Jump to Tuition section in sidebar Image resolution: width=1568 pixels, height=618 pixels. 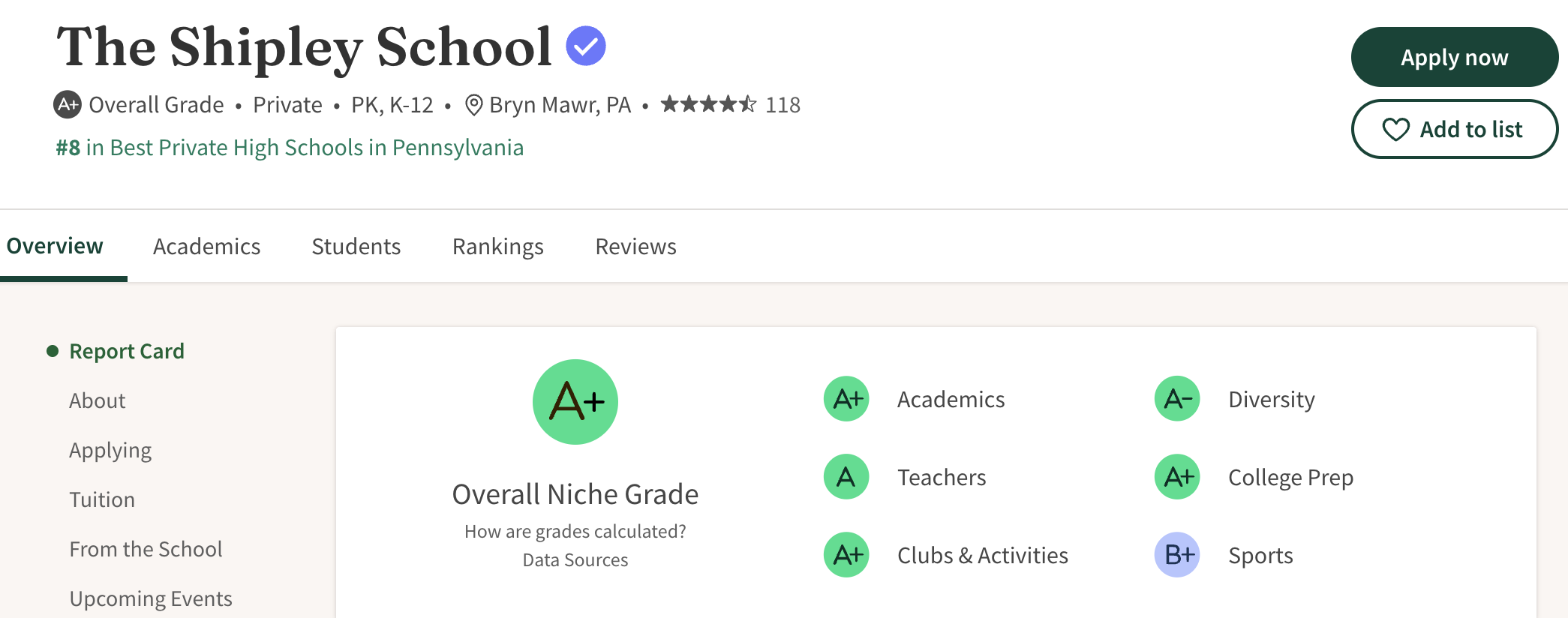(x=102, y=499)
